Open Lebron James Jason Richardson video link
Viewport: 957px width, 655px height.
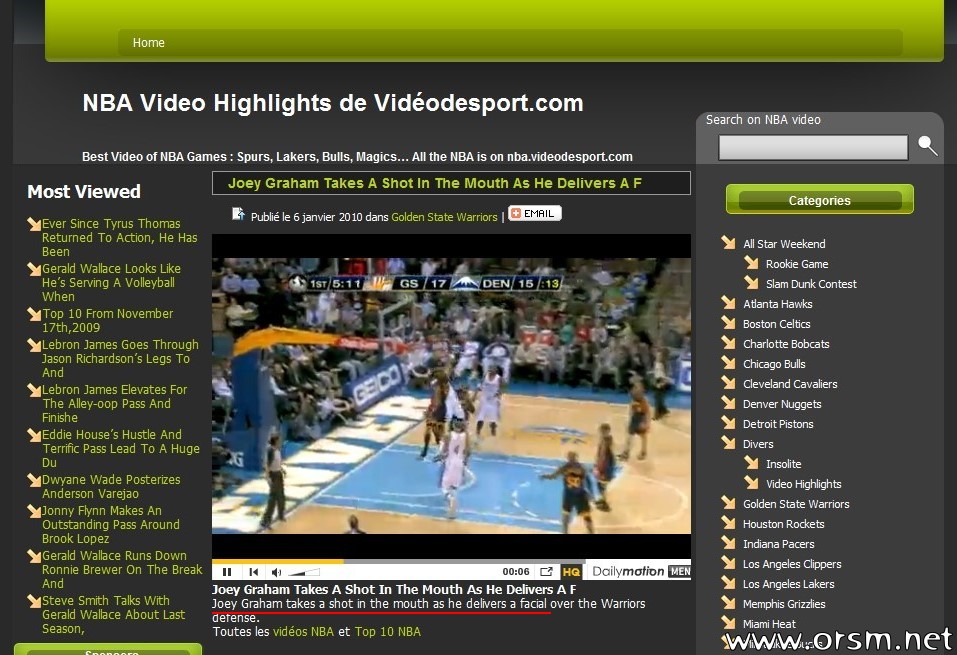120,358
